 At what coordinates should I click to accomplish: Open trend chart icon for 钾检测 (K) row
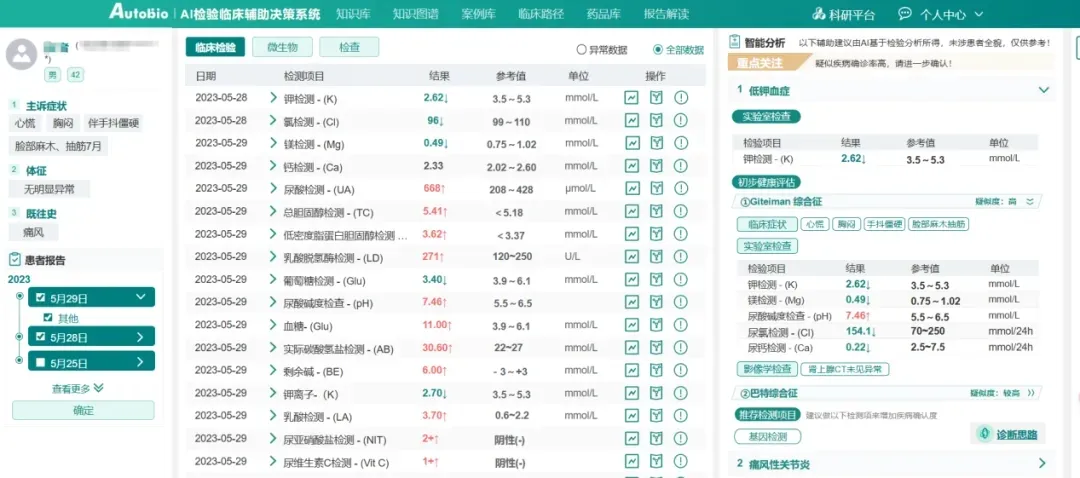632,97
